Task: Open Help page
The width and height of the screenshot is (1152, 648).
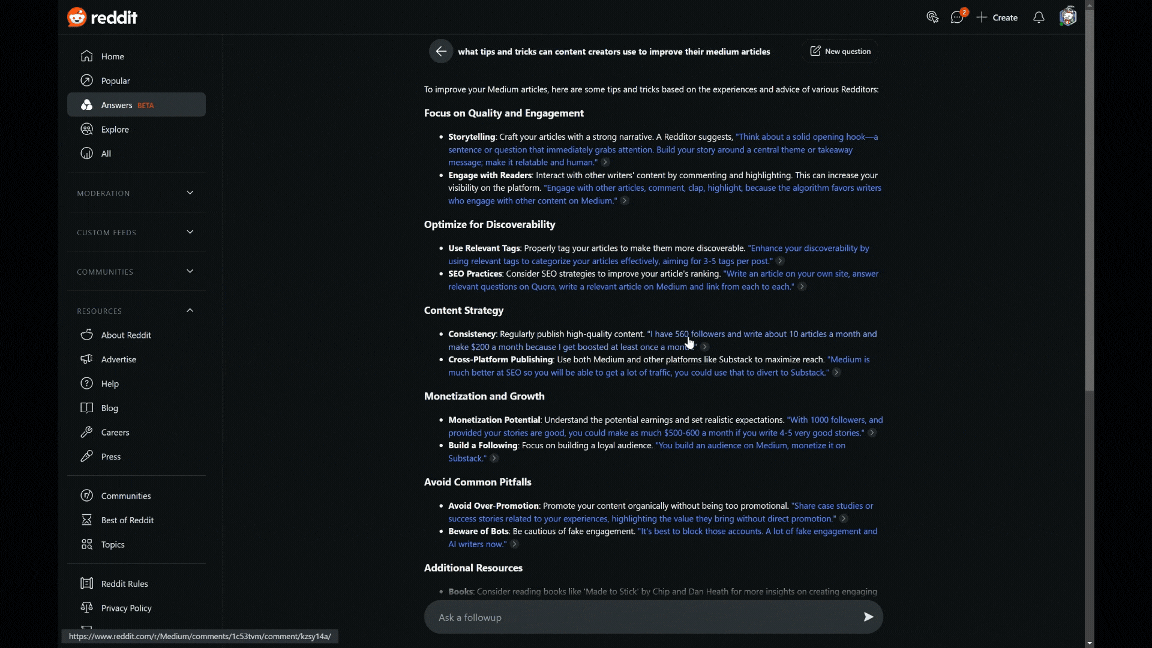Action: [136, 384]
